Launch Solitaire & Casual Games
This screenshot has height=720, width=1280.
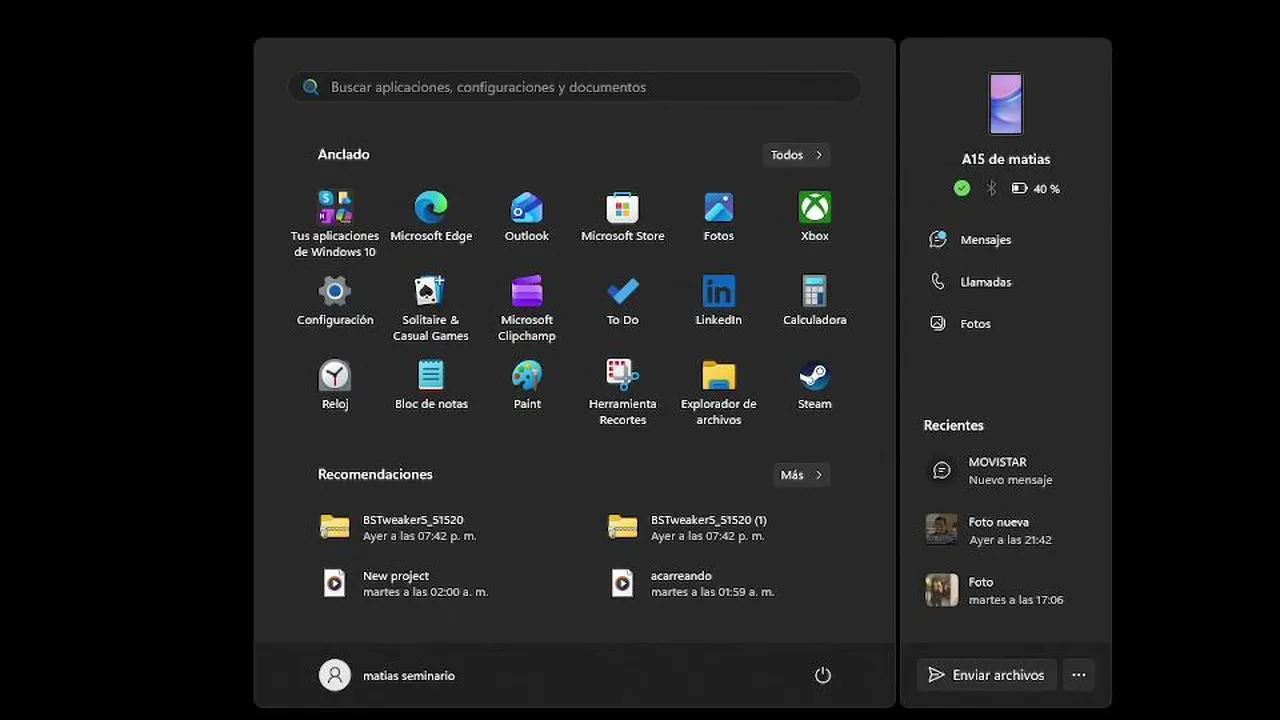click(431, 308)
